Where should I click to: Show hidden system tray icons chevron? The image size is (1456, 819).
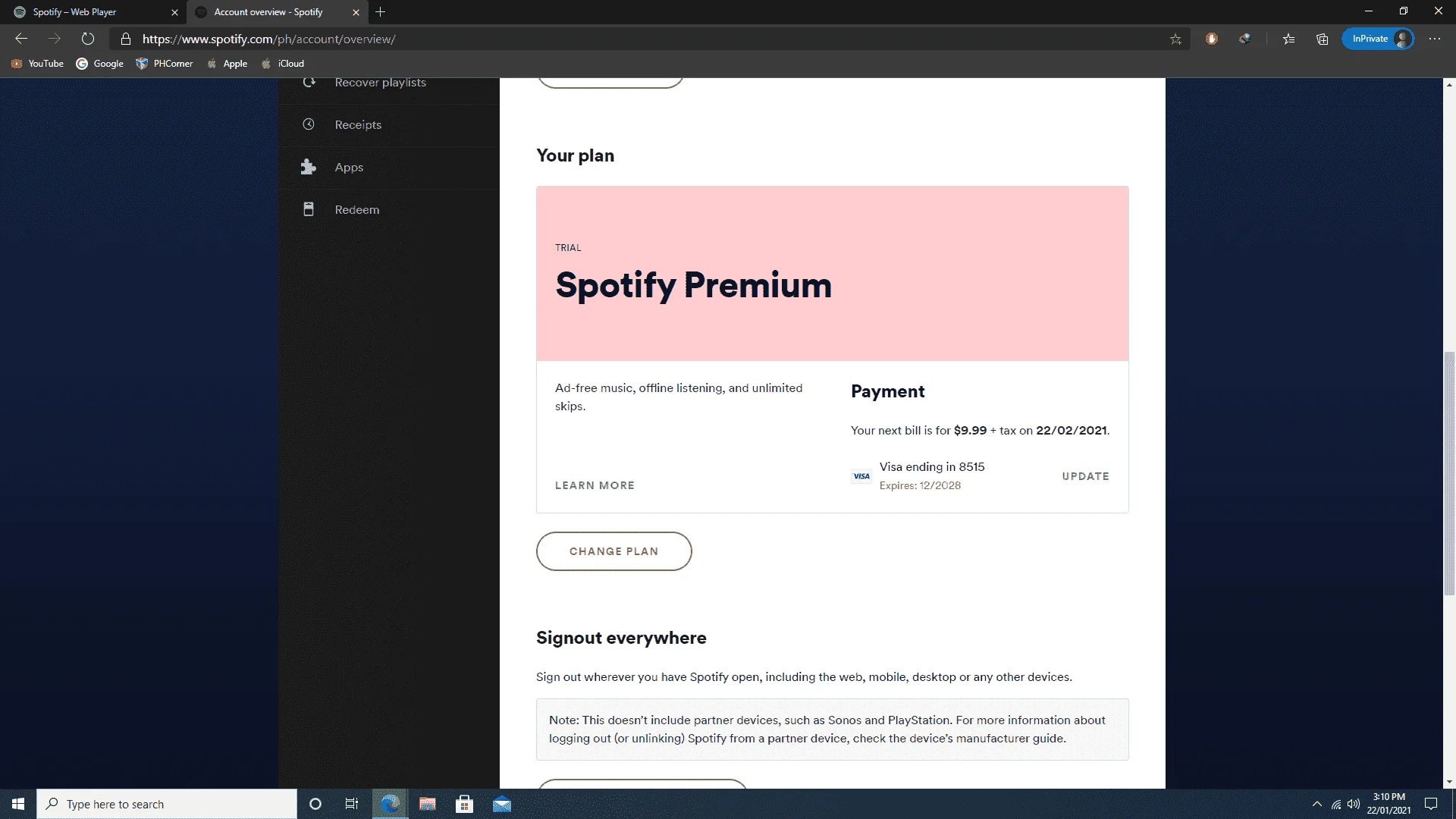click(1316, 804)
